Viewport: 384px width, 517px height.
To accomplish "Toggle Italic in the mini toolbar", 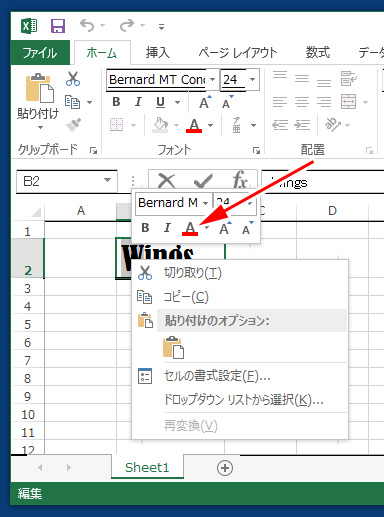I will pyautogui.click(x=167, y=228).
